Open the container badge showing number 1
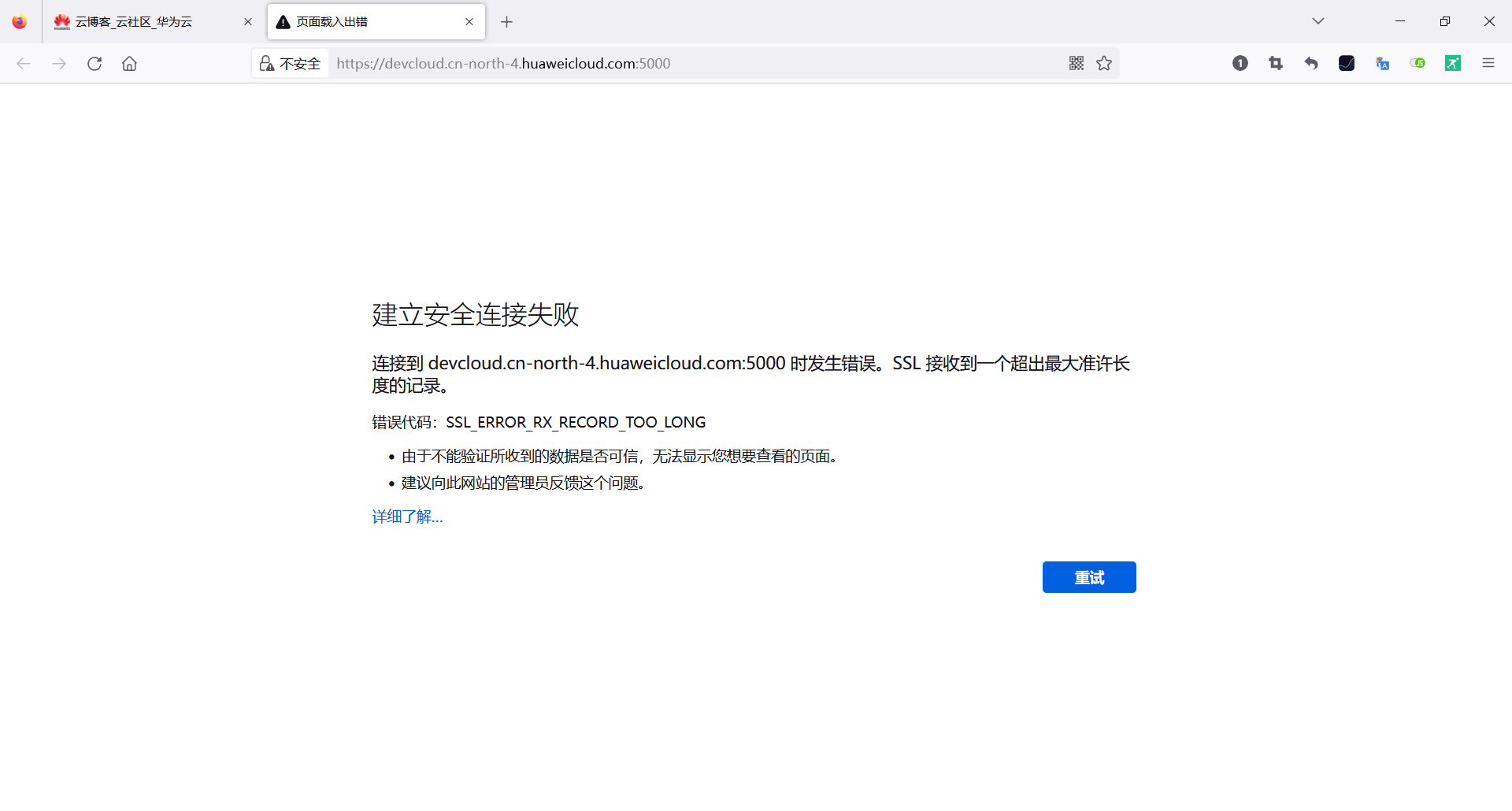The height and width of the screenshot is (811, 1512). 1240,63
